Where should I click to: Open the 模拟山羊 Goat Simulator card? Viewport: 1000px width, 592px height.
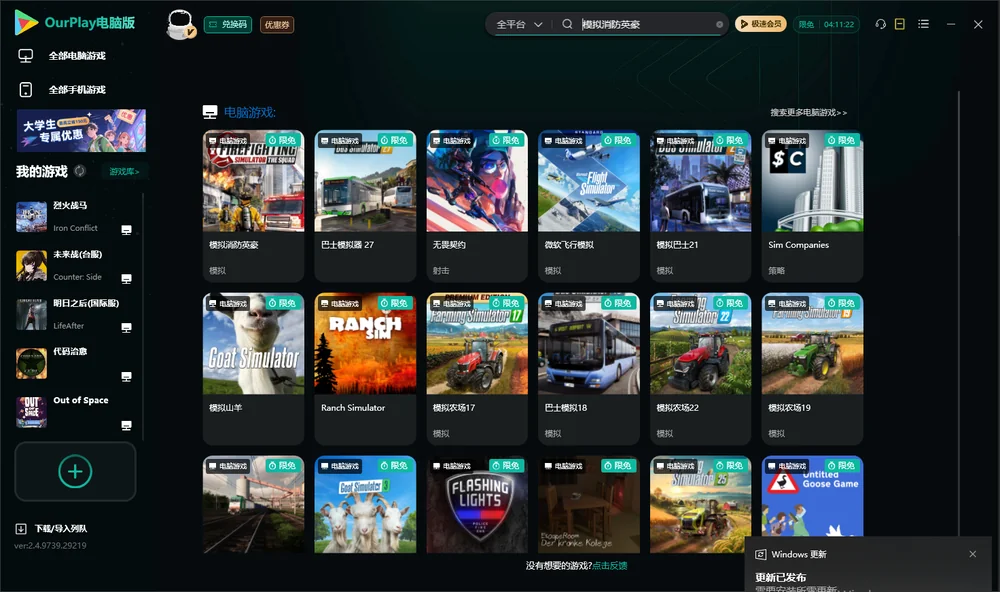pyautogui.click(x=253, y=369)
